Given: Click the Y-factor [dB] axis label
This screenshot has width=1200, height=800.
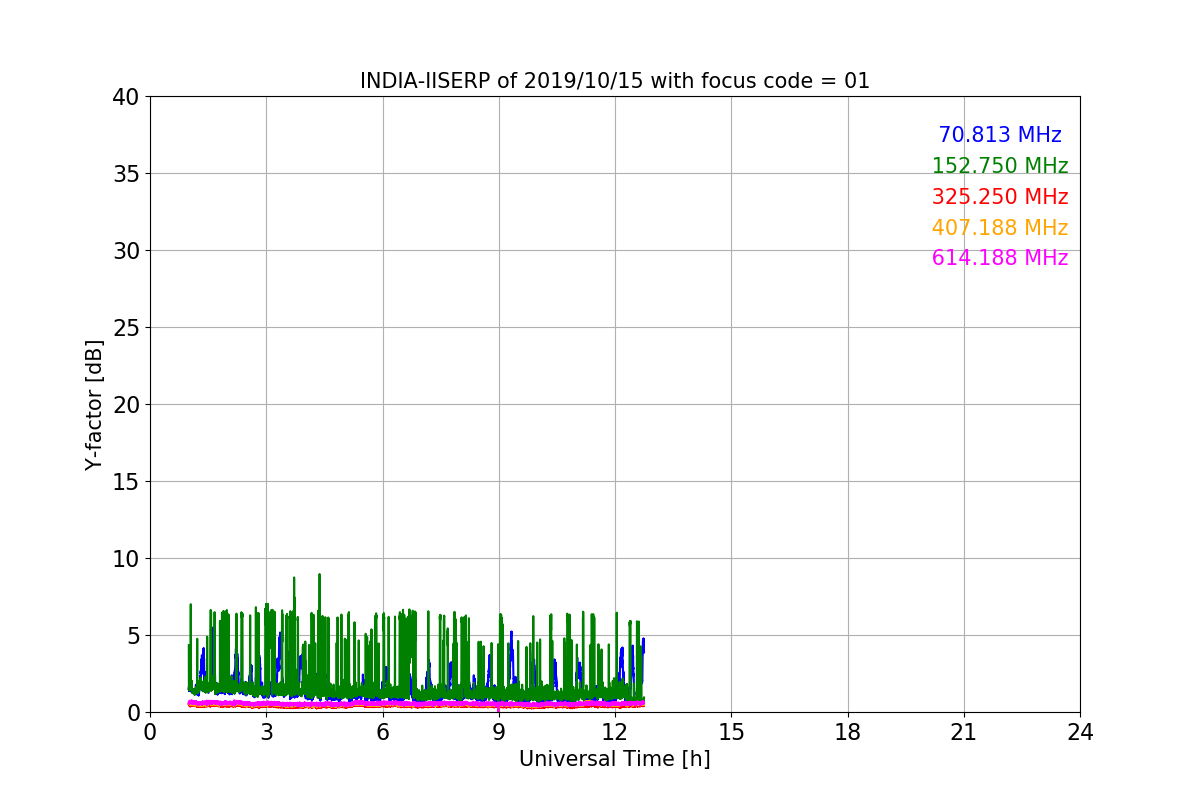Looking at the screenshot, I should (x=95, y=405).
